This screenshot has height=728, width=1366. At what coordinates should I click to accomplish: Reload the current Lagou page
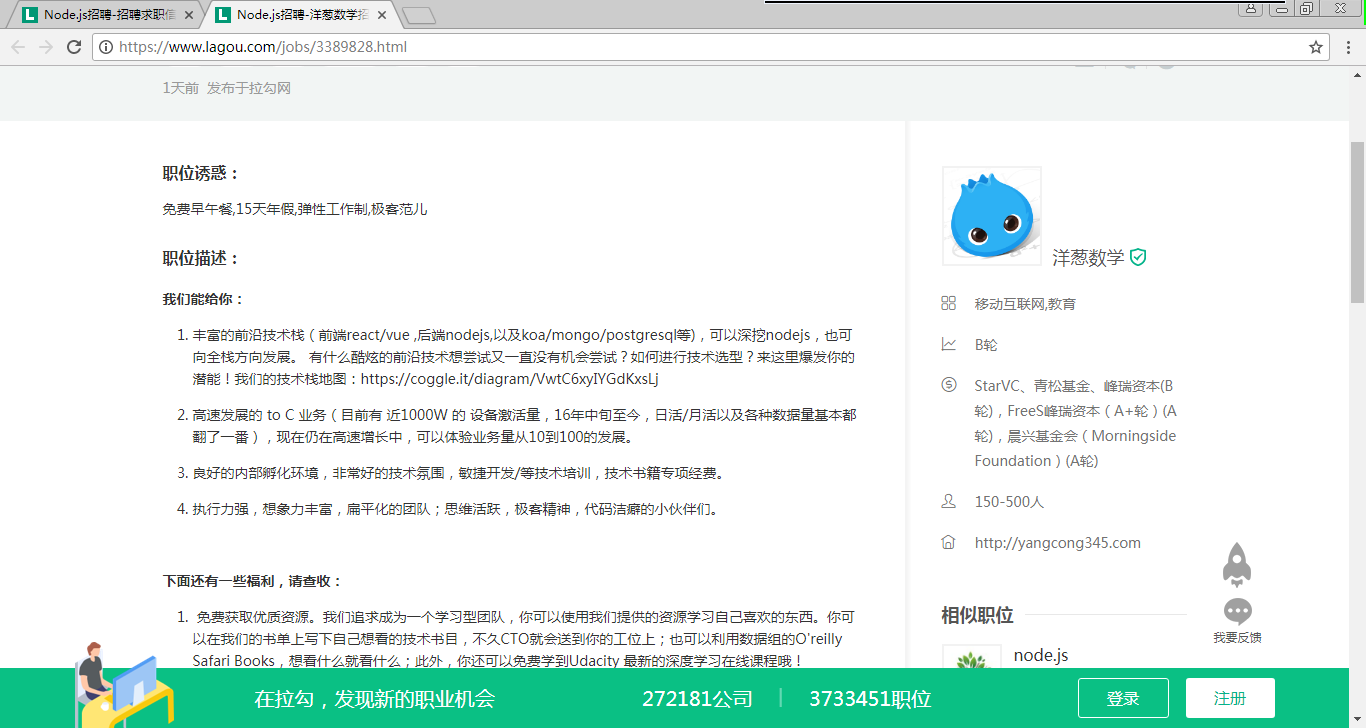(x=74, y=47)
